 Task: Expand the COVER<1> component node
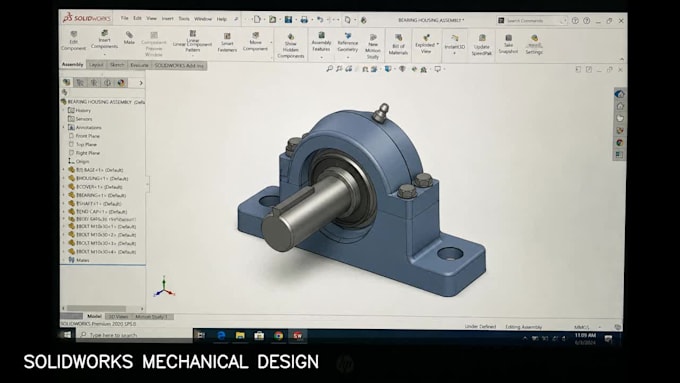point(64,187)
